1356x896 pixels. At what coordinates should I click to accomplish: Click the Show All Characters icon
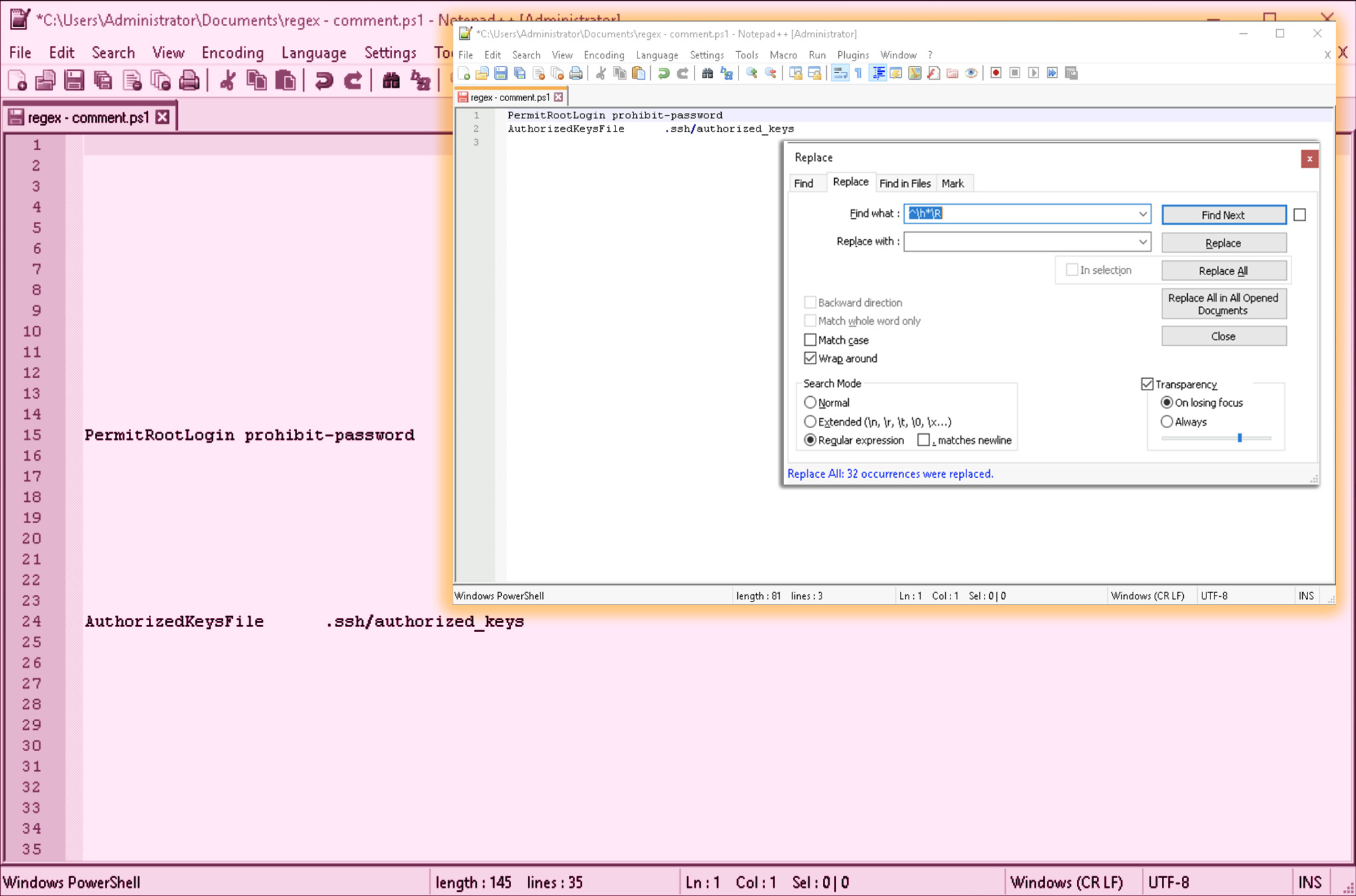pyautogui.click(x=857, y=73)
